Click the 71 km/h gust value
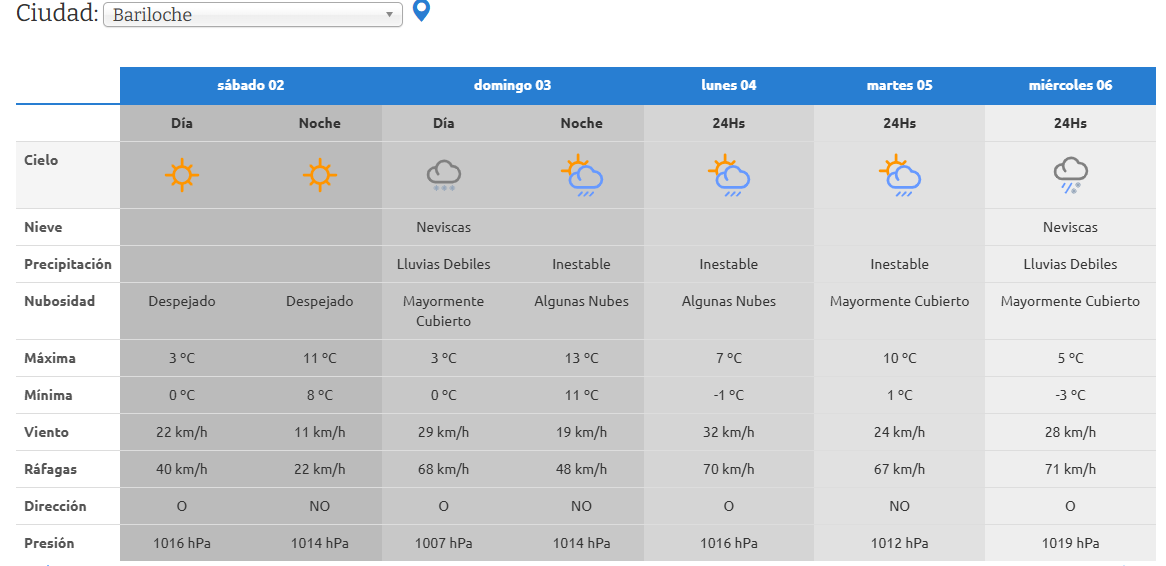 click(1070, 469)
